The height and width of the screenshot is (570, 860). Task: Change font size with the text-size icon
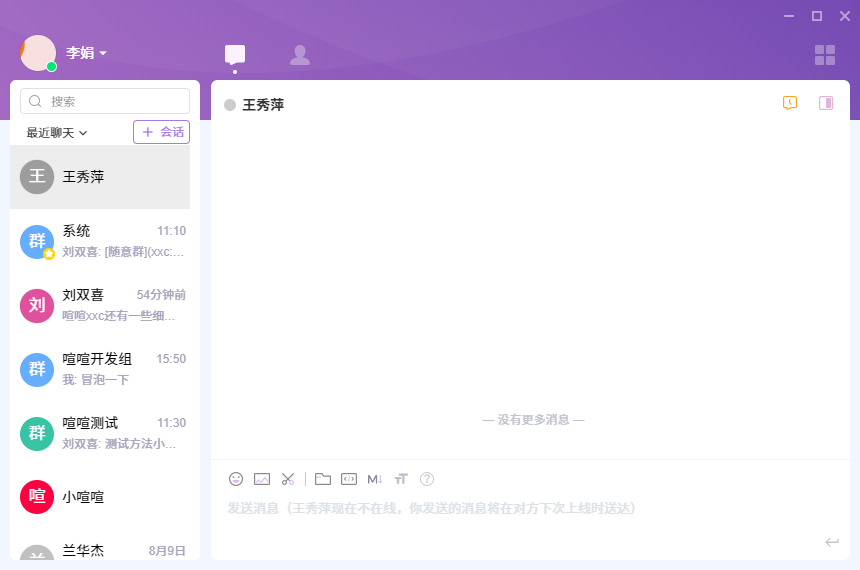pyautogui.click(x=401, y=479)
